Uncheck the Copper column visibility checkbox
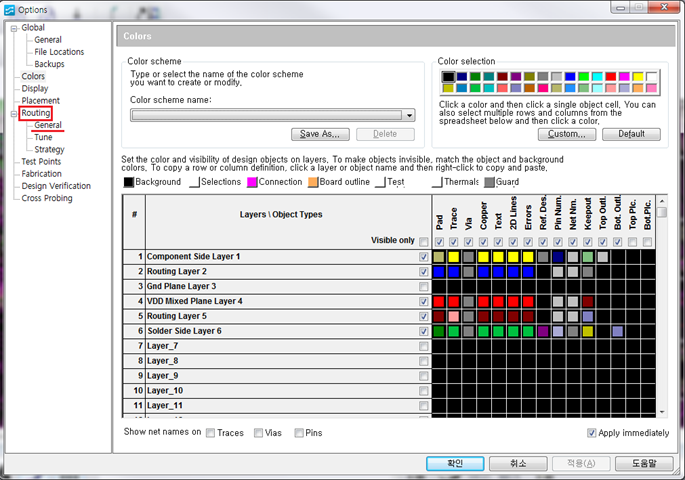The width and height of the screenshot is (685, 480). tap(484, 242)
